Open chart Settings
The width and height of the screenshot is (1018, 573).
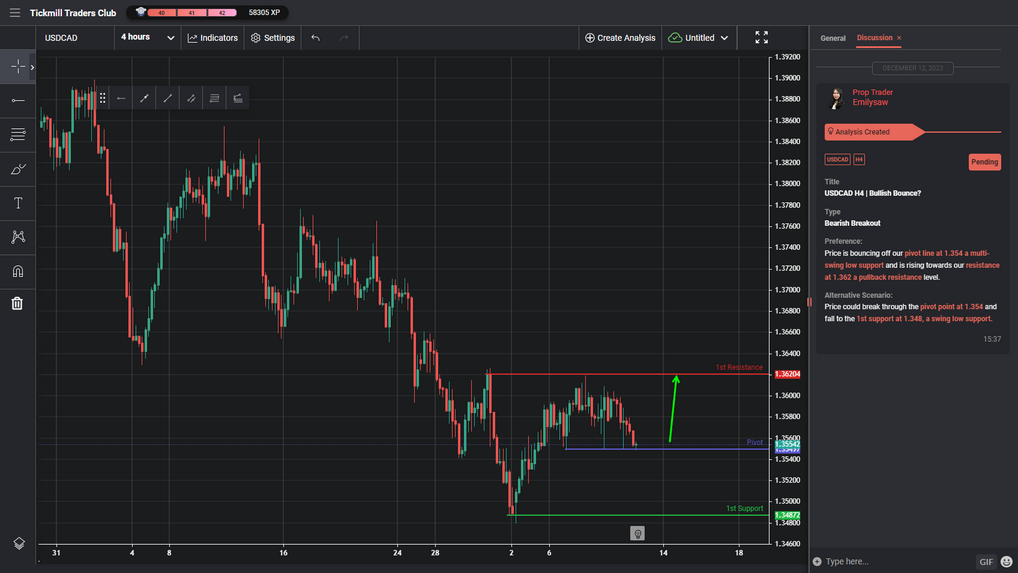coord(273,38)
